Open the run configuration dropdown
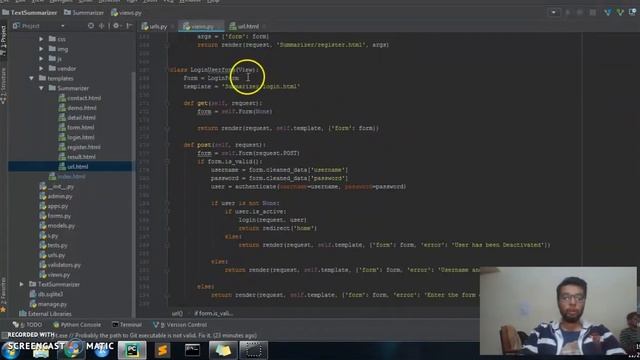 point(553,12)
